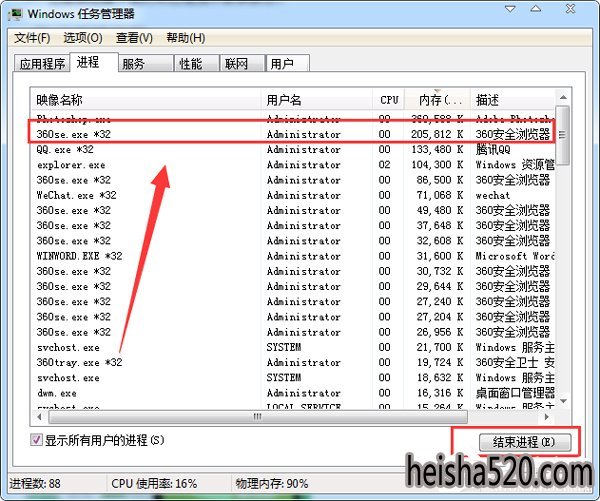
Task: Open the 文件(F) menu
Action: (32, 38)
